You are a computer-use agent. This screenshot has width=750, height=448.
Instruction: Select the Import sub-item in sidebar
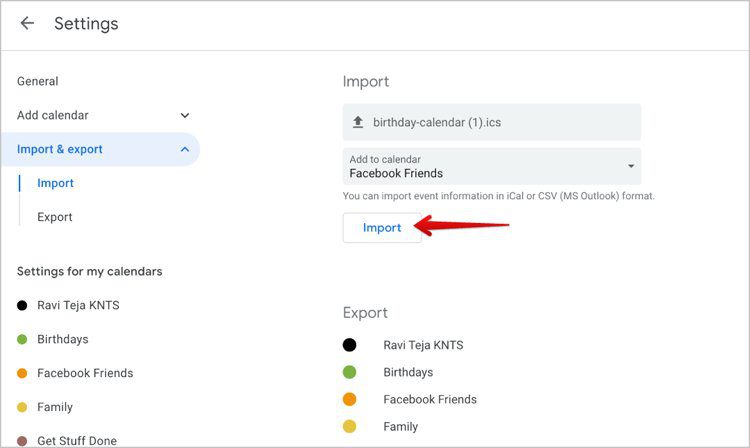click(x=55, y=183)
